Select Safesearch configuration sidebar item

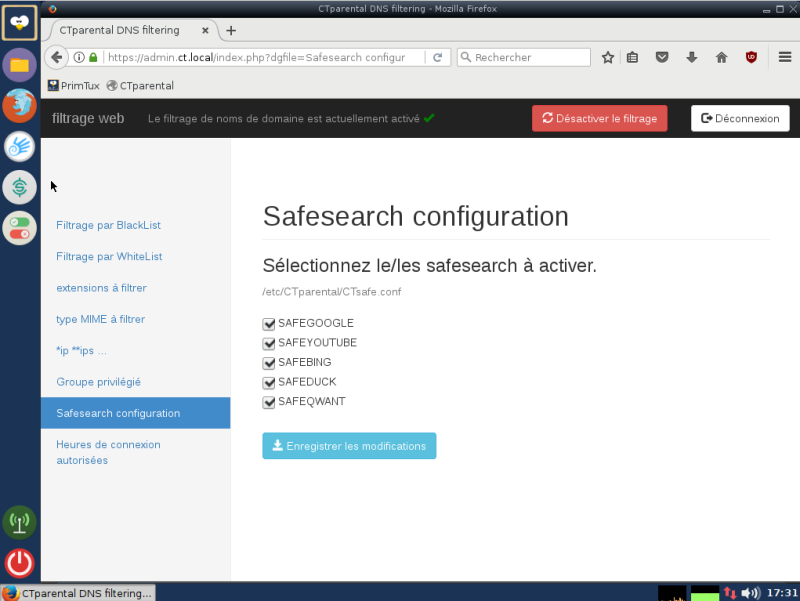[x=136, y=413]
